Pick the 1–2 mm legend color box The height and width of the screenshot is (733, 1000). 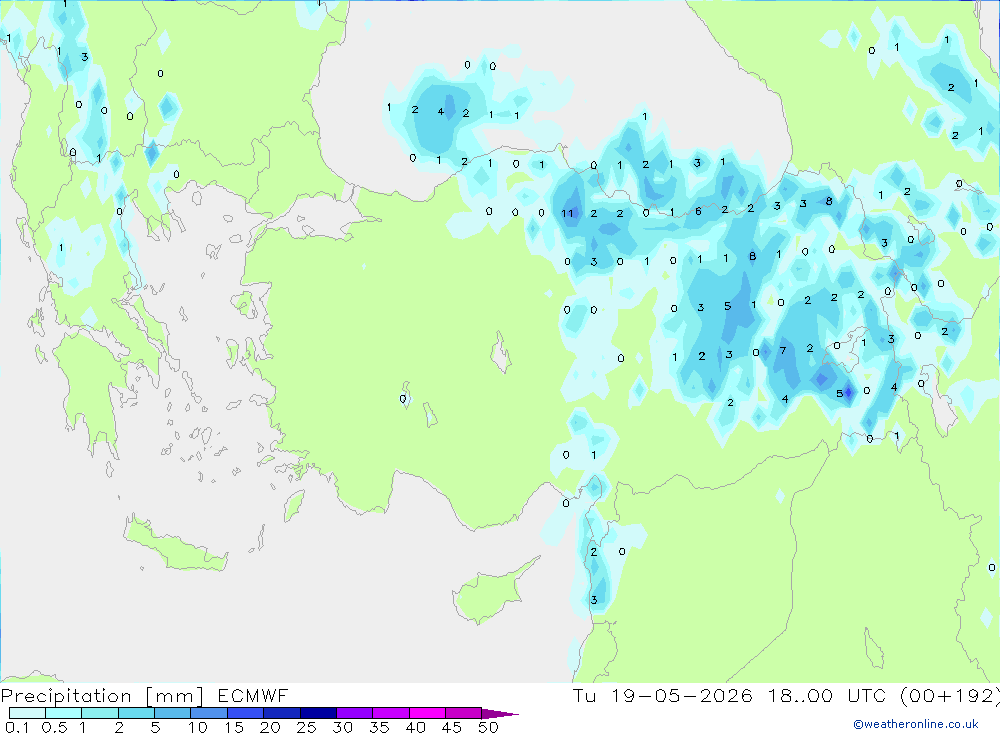(100, 713)
